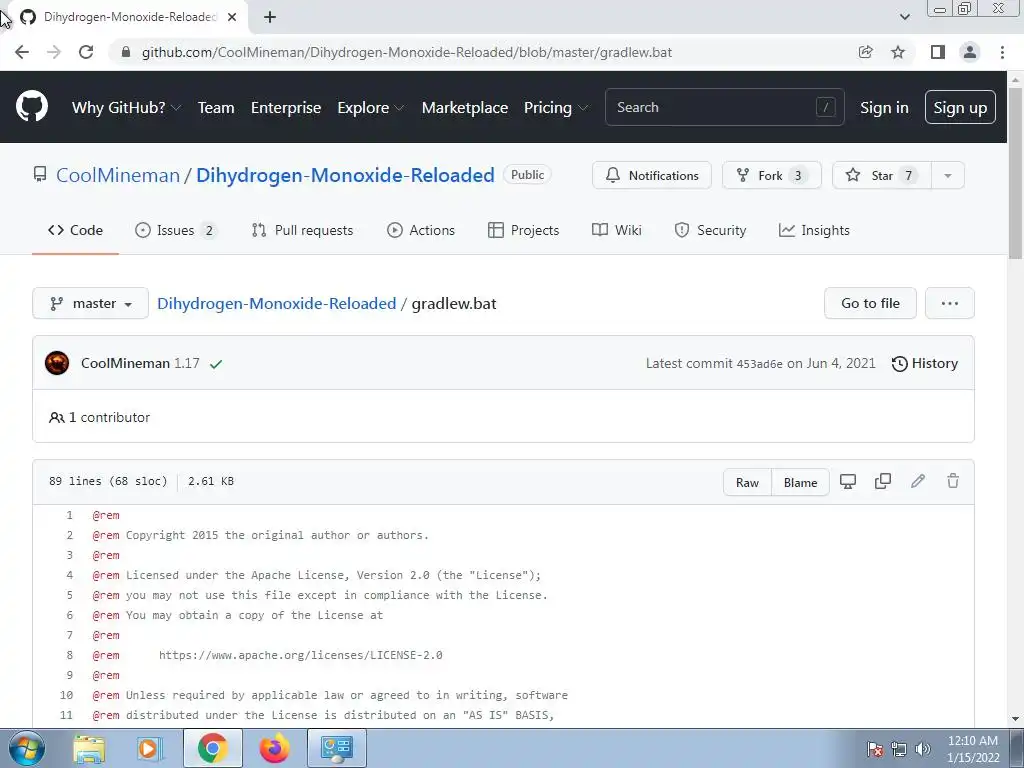Click the Enterprise nav link
The image size is (1024, 768).
286,107
